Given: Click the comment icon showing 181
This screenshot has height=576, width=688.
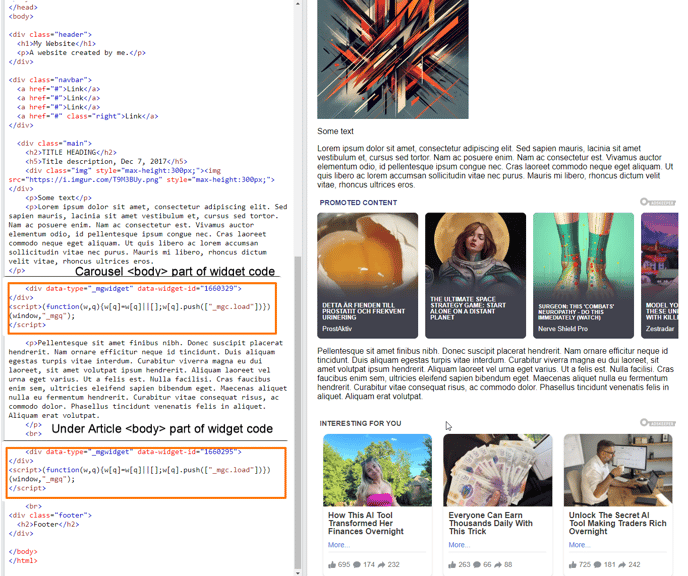Looking at the screenshot, I should point(598,565).
